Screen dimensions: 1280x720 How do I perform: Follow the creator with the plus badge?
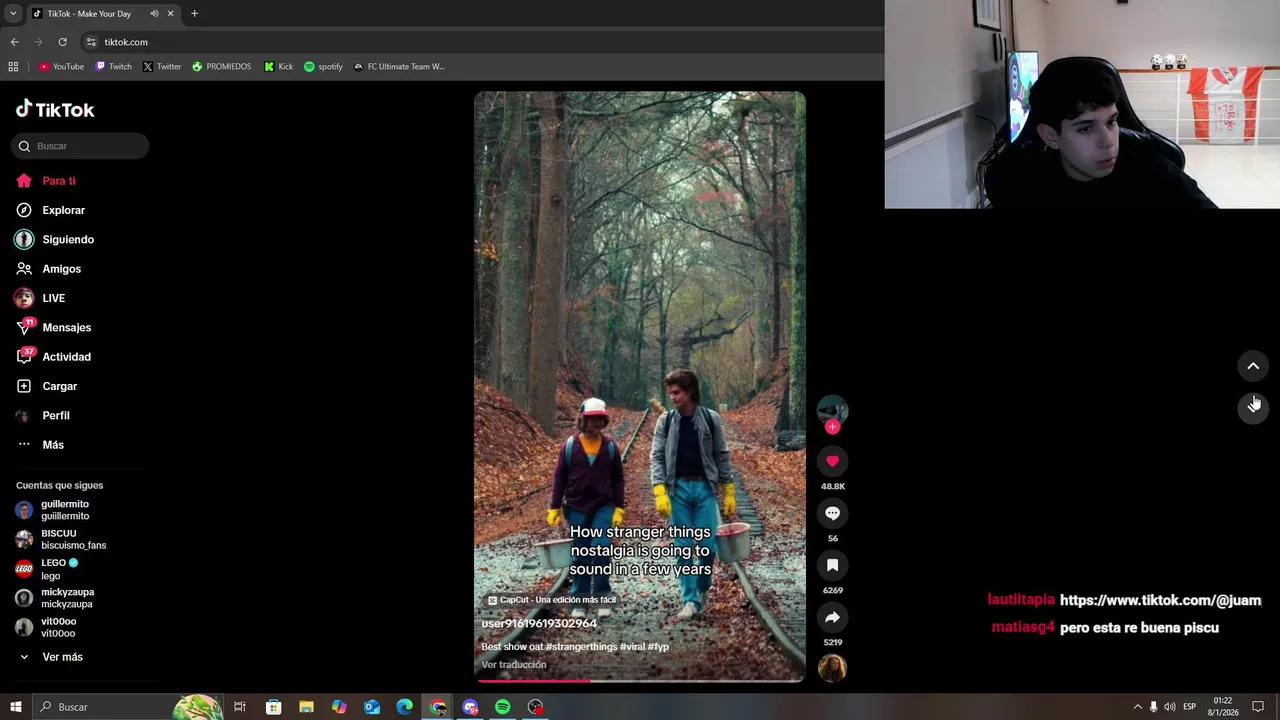point(832,427)
